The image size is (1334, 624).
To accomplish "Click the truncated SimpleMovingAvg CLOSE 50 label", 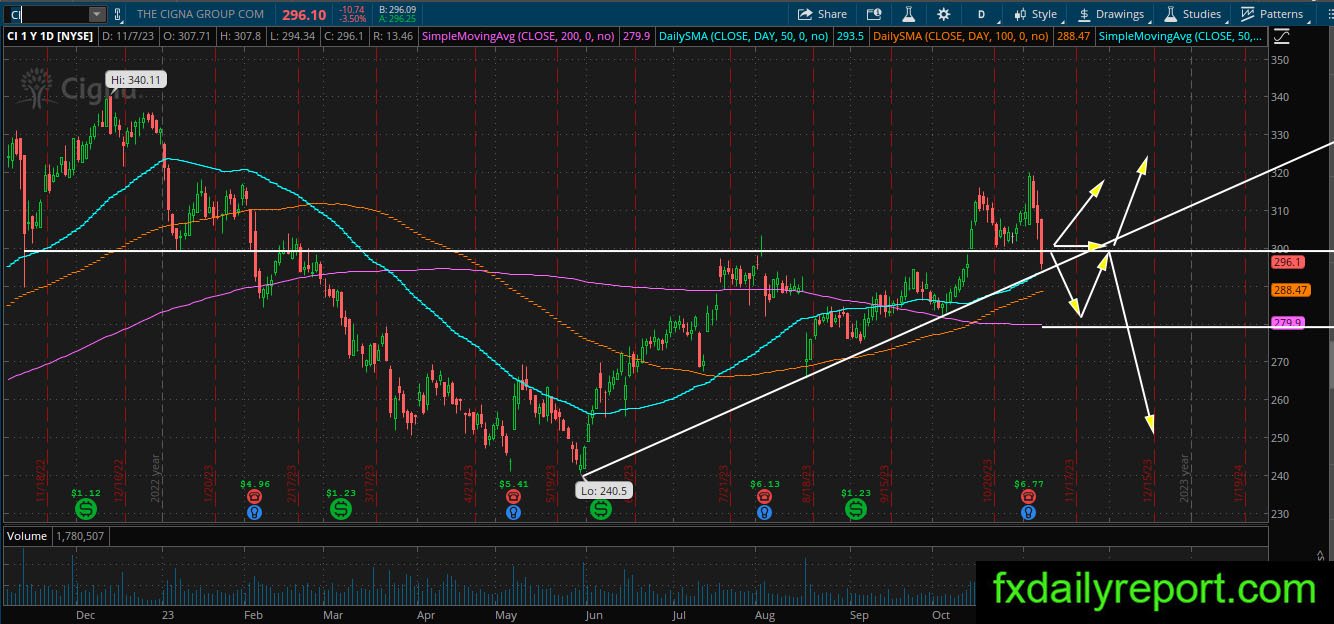I will coord(1180,36).
